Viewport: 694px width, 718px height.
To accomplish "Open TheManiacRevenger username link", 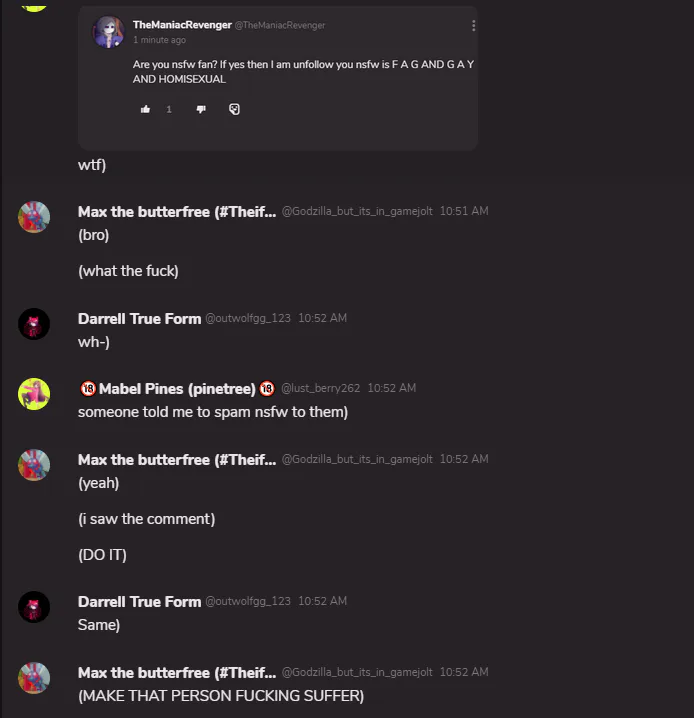I will click(181, 25).
